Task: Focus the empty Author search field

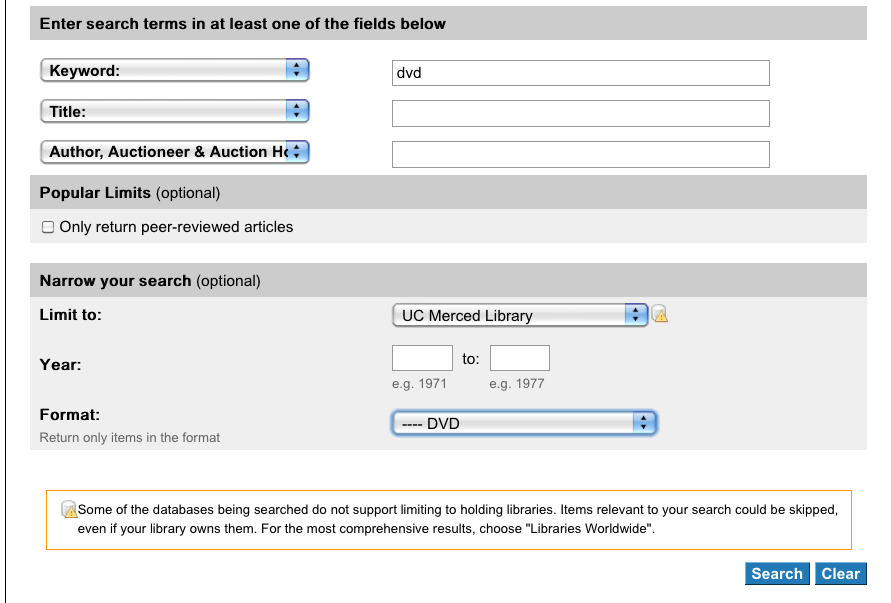Action: pos(581,155)
